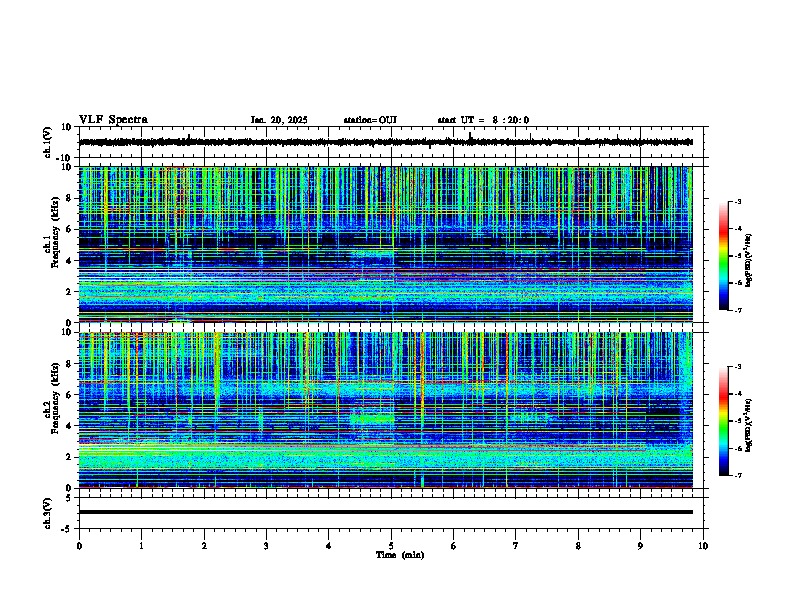
Task: Click time axis tick label "3"
Action: tap(266, 546)
